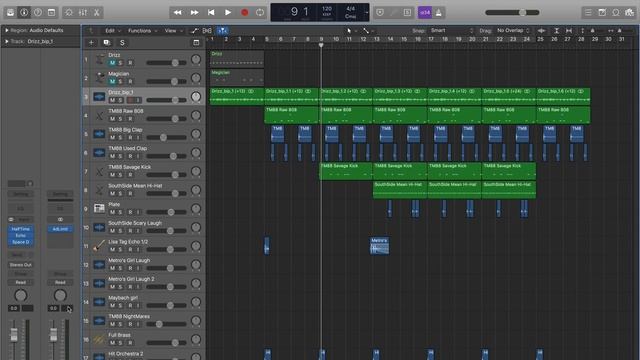The image size is (640, 360).
Task: Open the Browsers media icon
Action: pyautogui.click(x=629, y=13)
